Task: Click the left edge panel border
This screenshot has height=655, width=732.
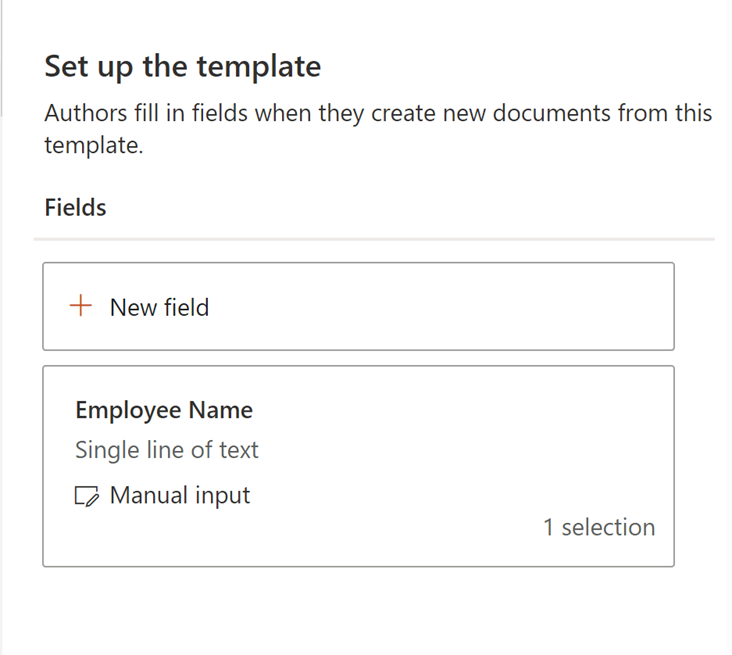Action: (4, 60)
